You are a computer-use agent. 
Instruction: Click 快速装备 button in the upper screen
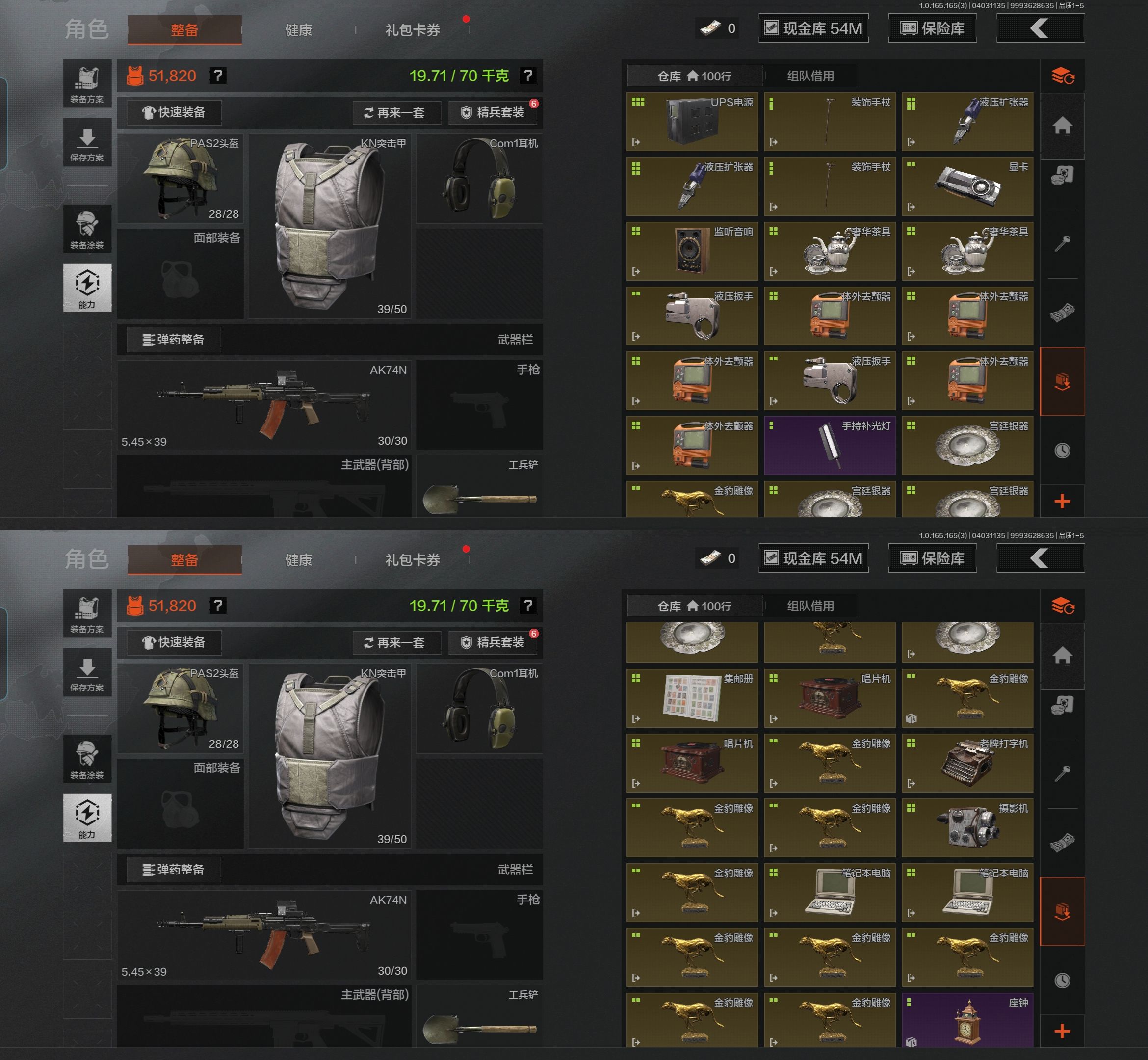174,112
